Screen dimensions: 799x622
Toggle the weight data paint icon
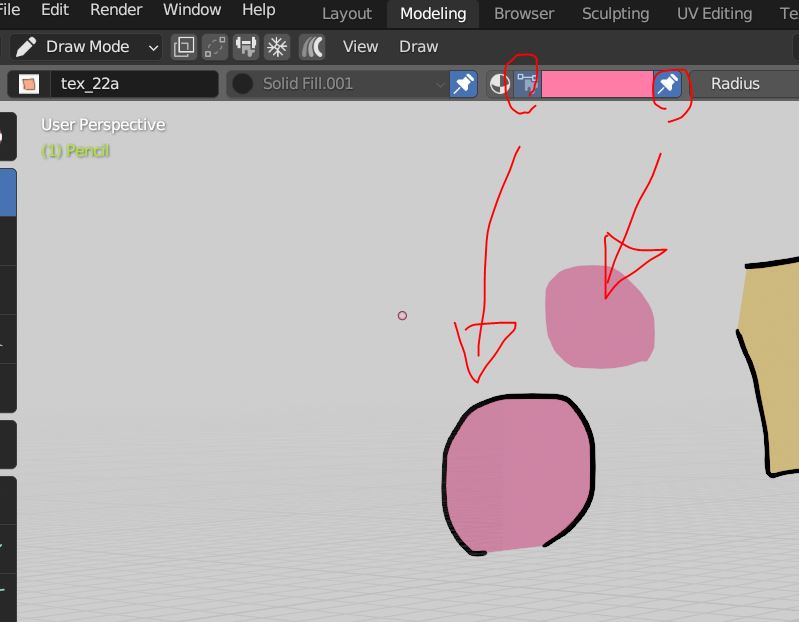pos(246,47)
